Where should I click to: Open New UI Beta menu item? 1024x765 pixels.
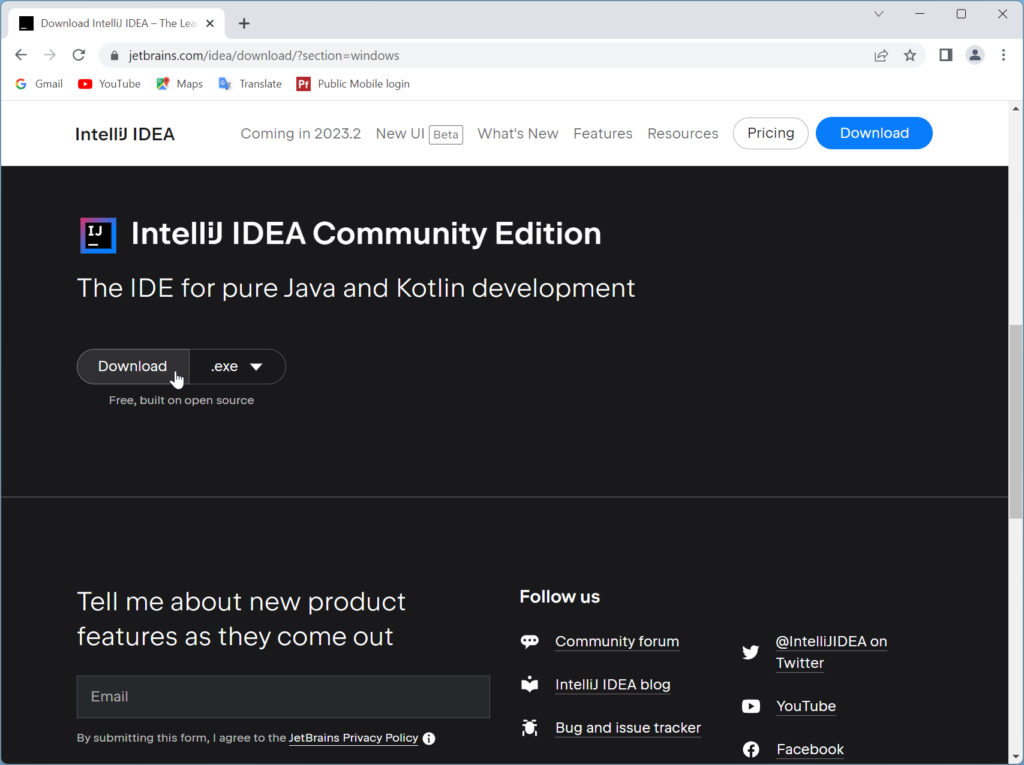pyautogui.click(x=419, y=134)
